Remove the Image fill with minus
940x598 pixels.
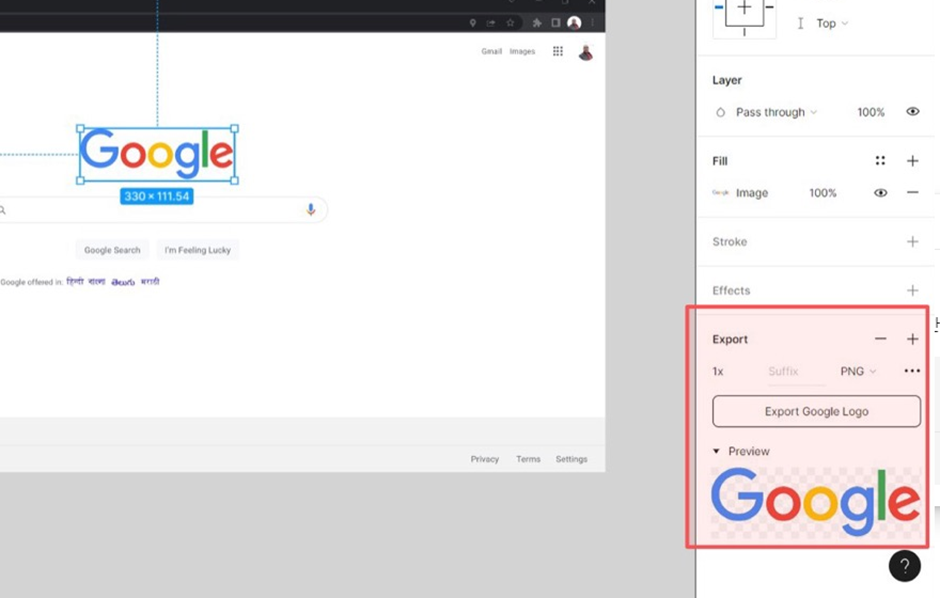pos(912,192)
